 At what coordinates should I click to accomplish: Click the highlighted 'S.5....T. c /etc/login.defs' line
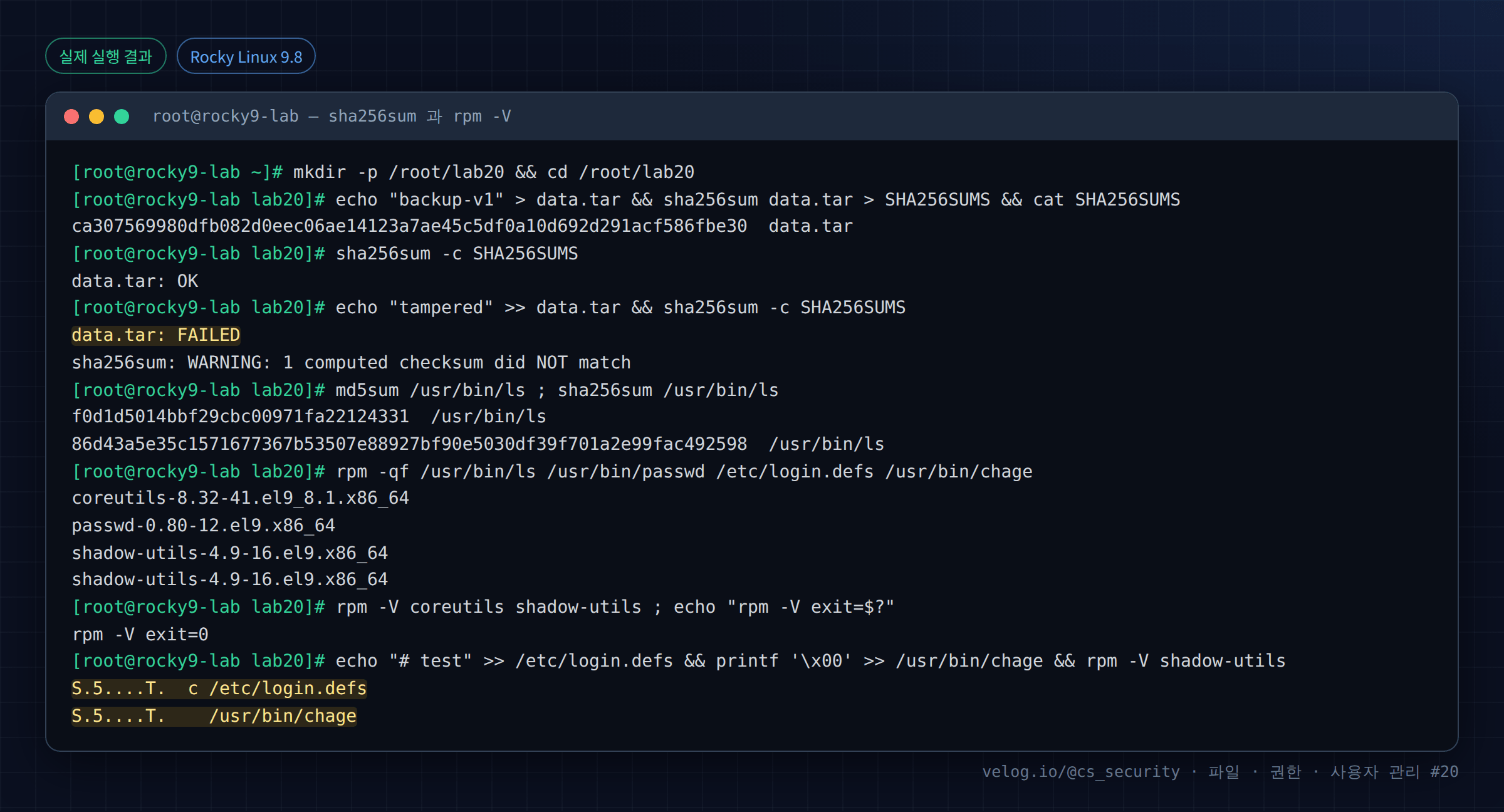219,689
